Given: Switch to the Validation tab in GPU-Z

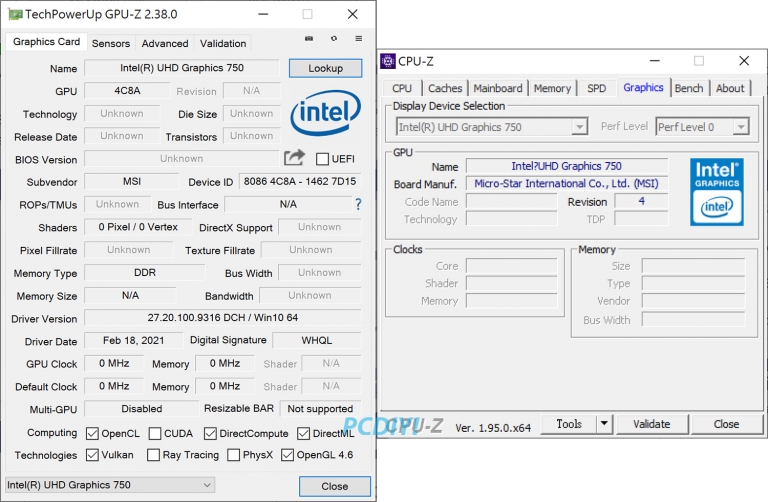Looking at the screenshot, I should [x=223, y=44].
